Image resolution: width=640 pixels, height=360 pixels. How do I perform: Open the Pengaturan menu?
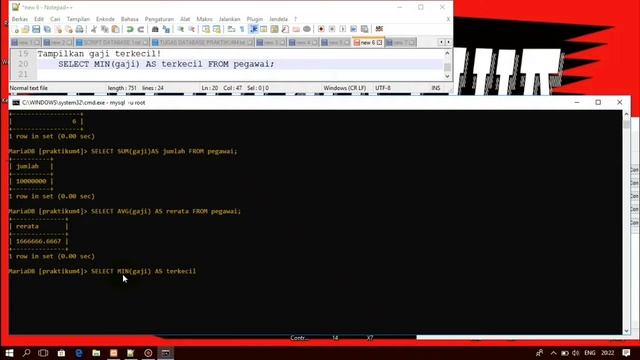[x=159, y=19]
